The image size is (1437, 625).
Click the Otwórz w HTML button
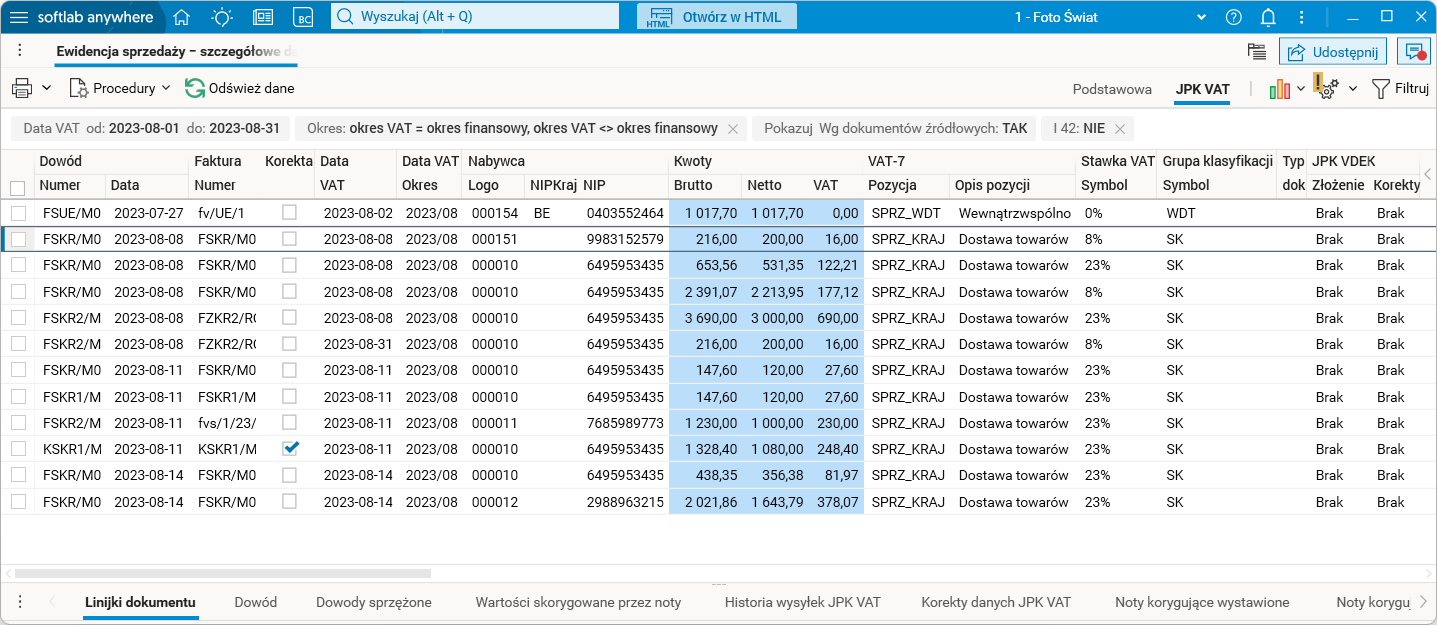[x=716, y=17]
